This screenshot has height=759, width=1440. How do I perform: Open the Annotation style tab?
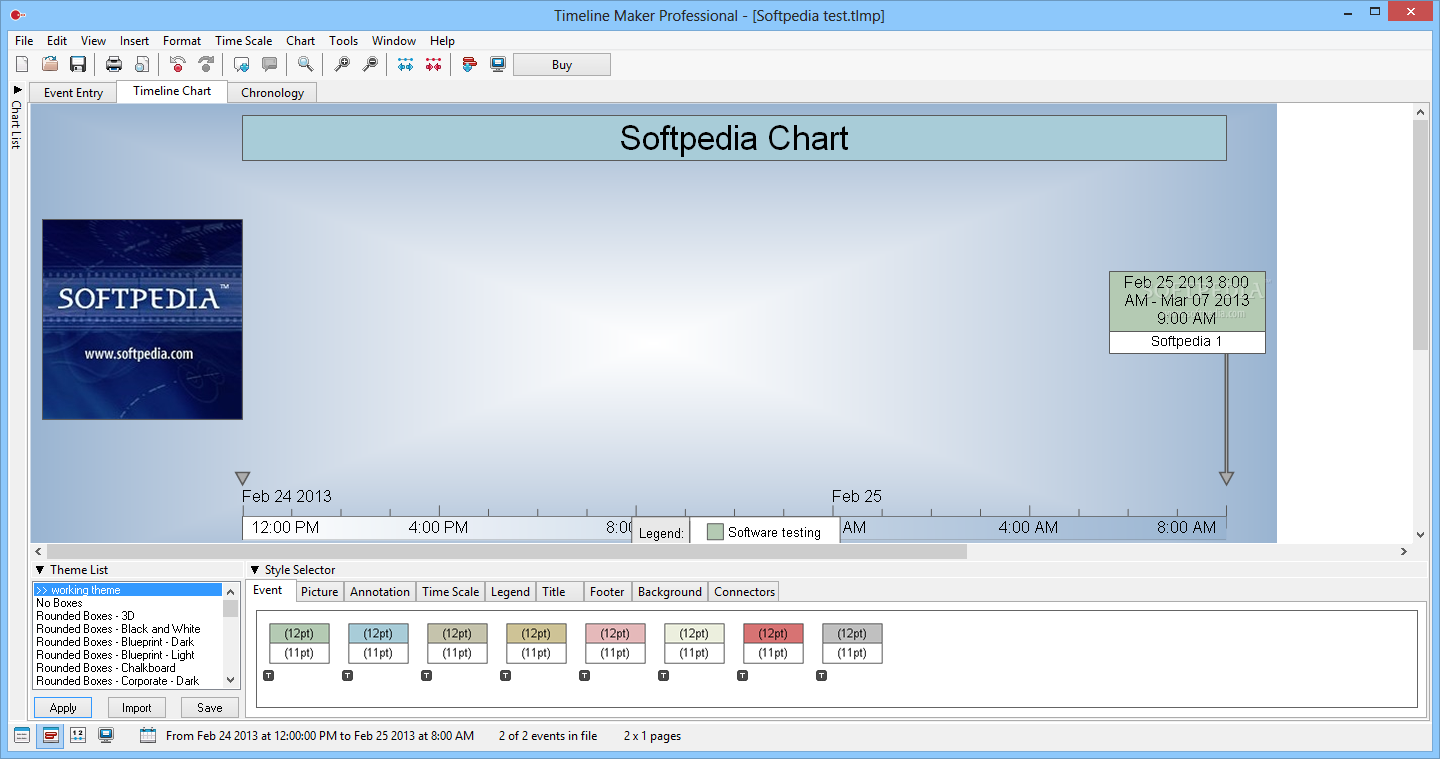[380, 592]
